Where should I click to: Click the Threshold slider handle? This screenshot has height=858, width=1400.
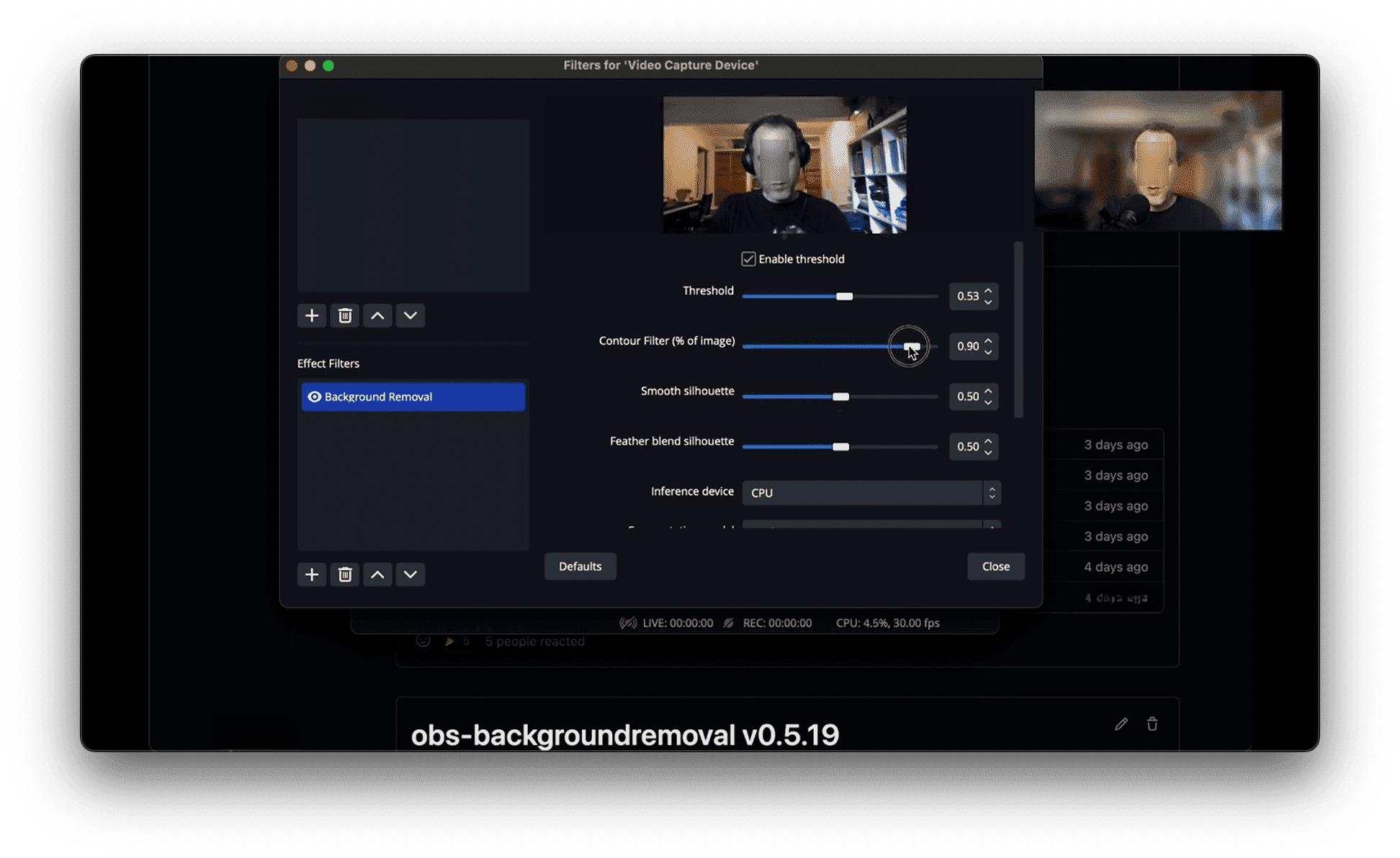(x=845, y=297)
